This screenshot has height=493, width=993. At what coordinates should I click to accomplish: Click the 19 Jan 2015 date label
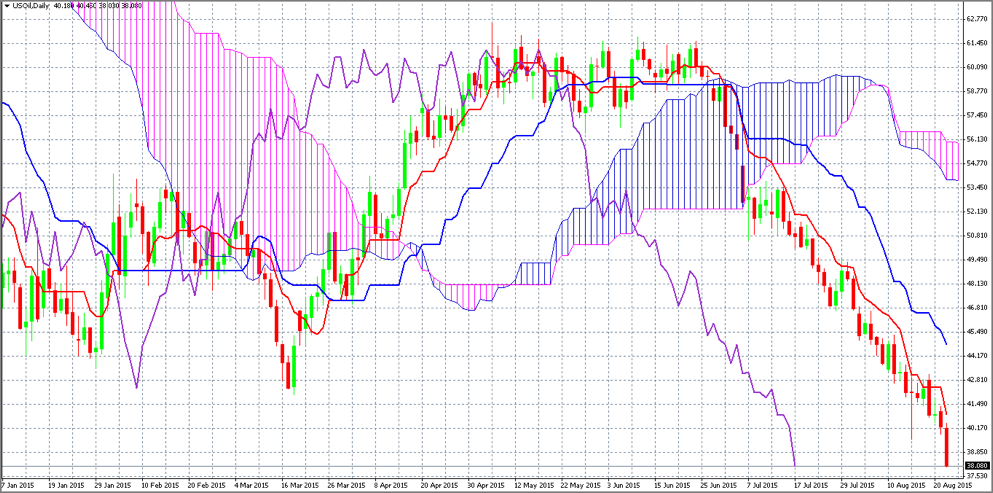point(66,486)
